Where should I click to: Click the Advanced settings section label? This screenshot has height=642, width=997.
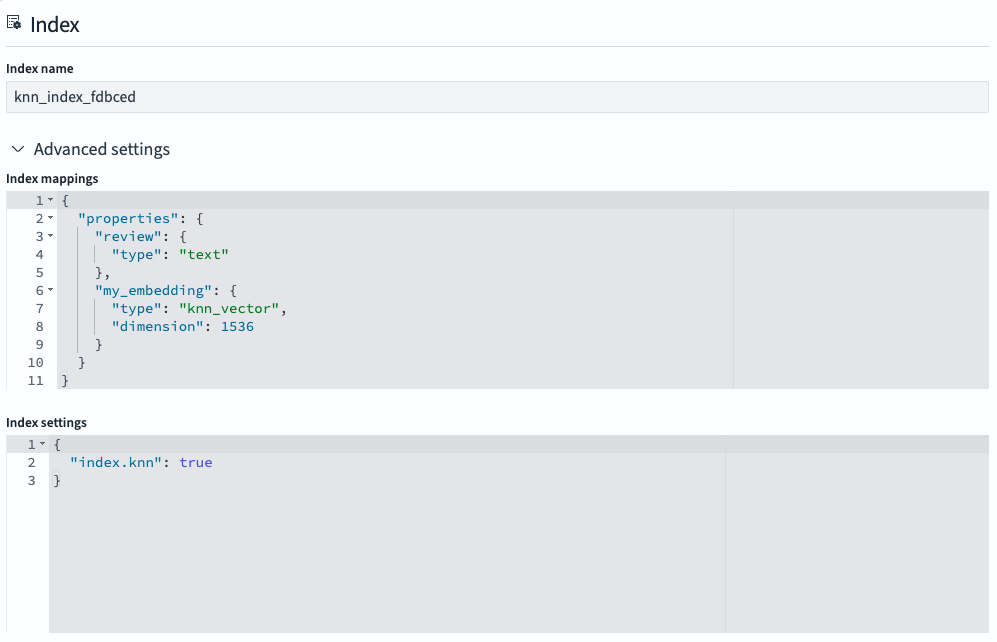coord(101,149)
